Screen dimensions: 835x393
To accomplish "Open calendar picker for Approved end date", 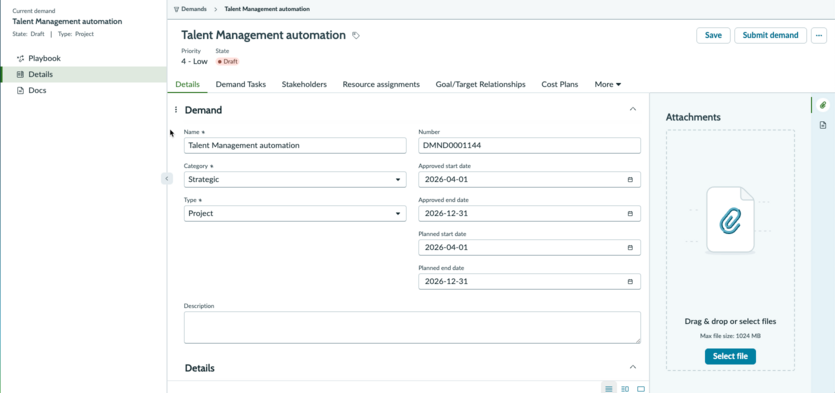I will point(630,214).
